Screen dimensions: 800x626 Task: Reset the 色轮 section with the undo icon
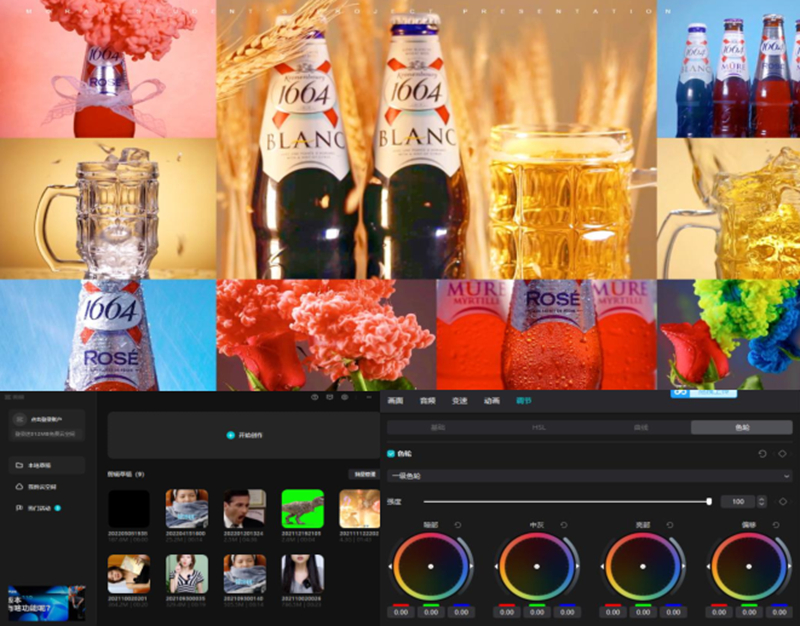click(762, 454)
